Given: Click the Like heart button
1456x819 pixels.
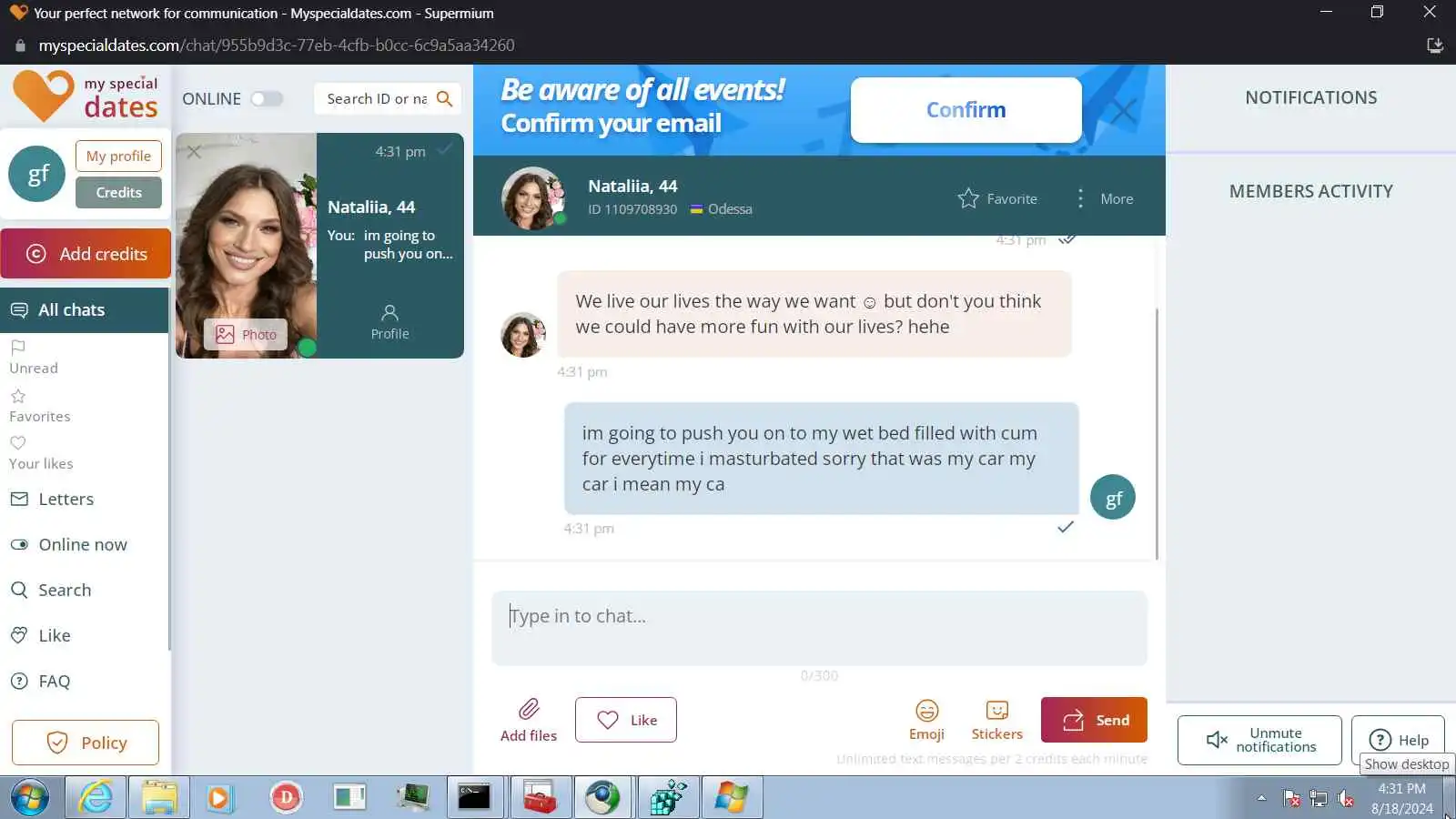Looking at the screenshot, I should click(626, 720).
